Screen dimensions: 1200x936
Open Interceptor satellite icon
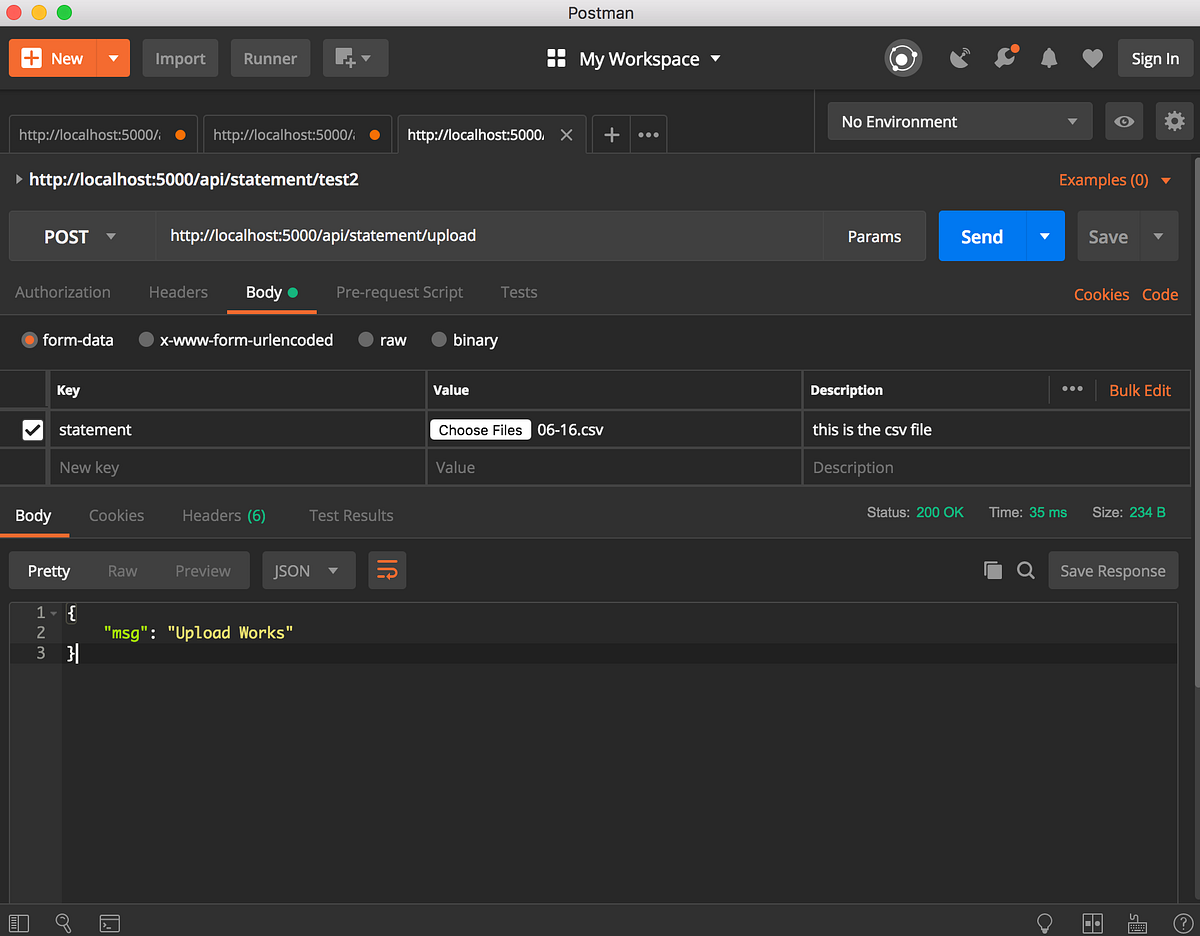pyautogui.click(x=959, y=58)
